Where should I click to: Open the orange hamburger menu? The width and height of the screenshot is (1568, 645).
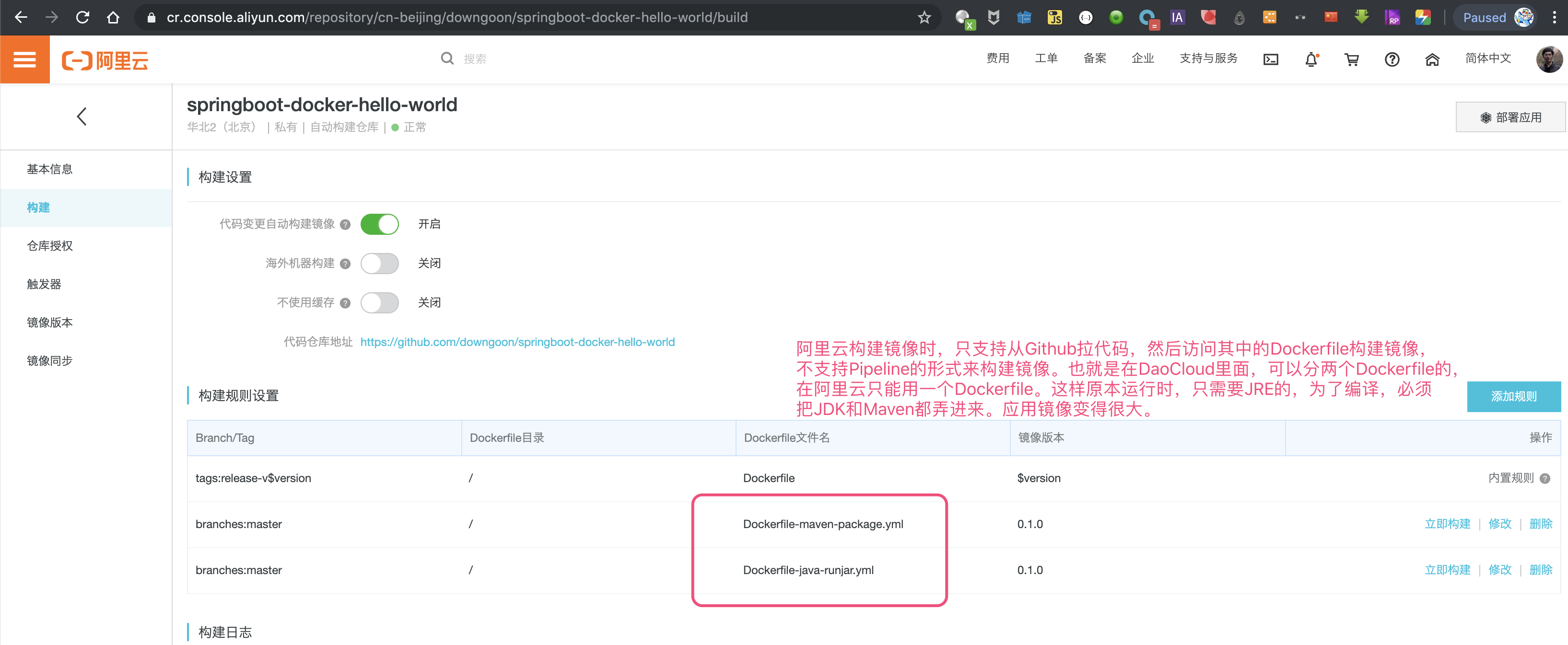click(24, 59)
